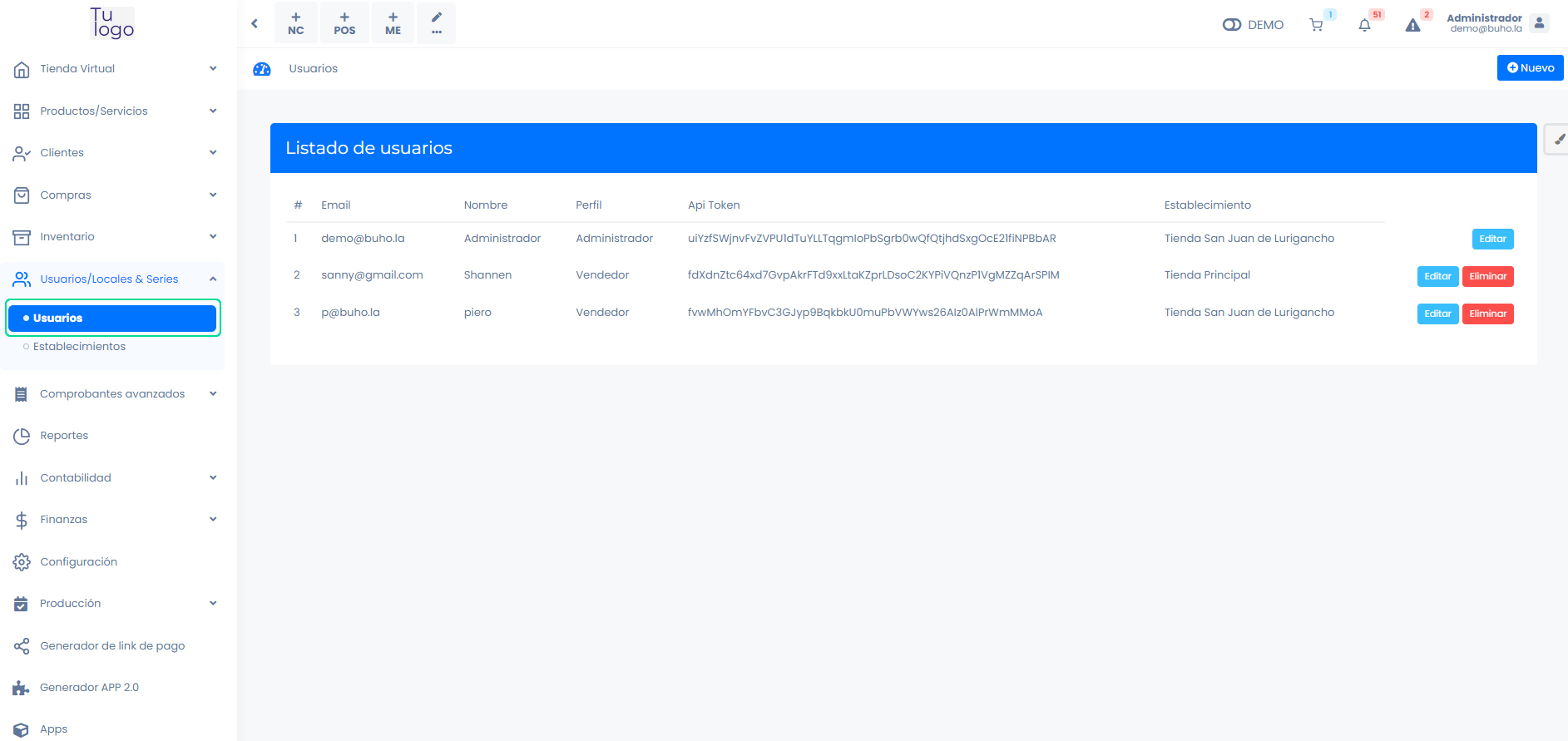This screenshot has width=1568, height=741.
Task: Toggle the DEMO mode switch
Action: pos(1232,25)
